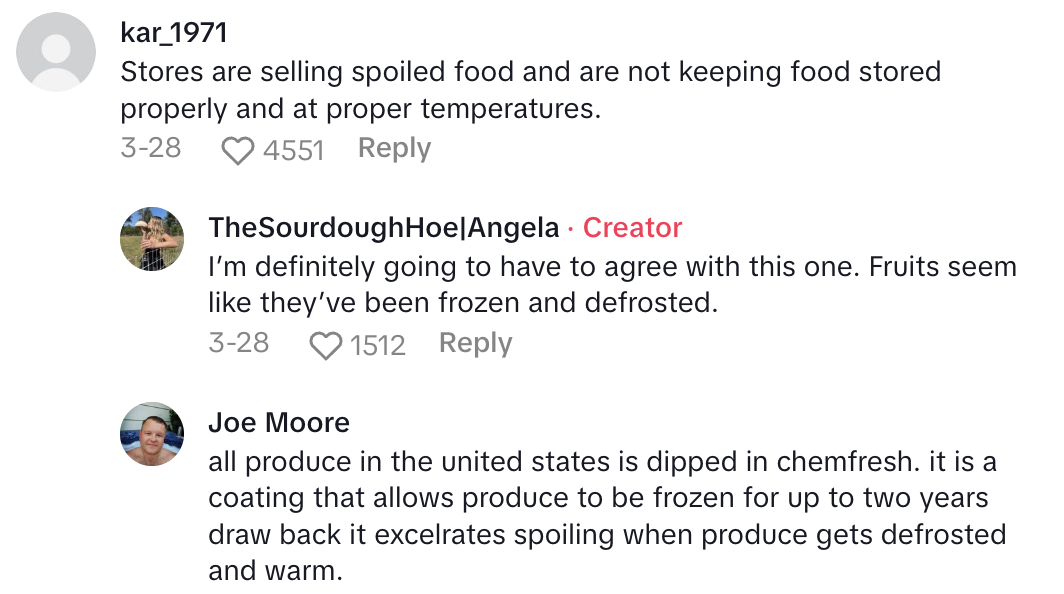This screenshot has height=594, width=1064.
Task: Click the 1512 like count
Action: (x=380, y=343)
